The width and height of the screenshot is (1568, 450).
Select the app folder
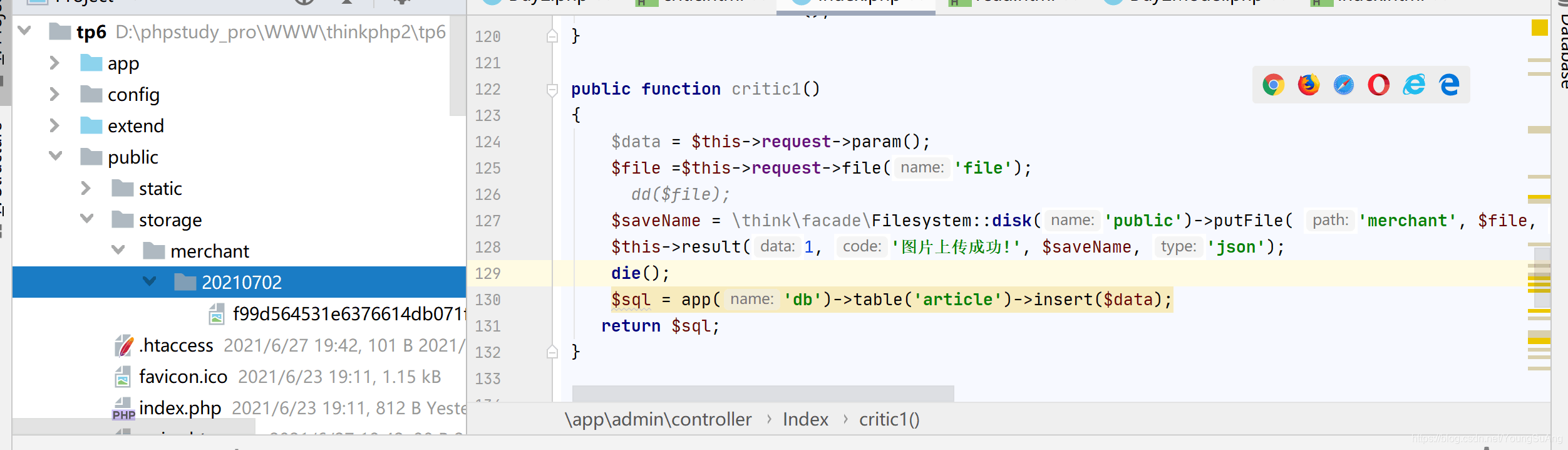(x=123, y=63)
